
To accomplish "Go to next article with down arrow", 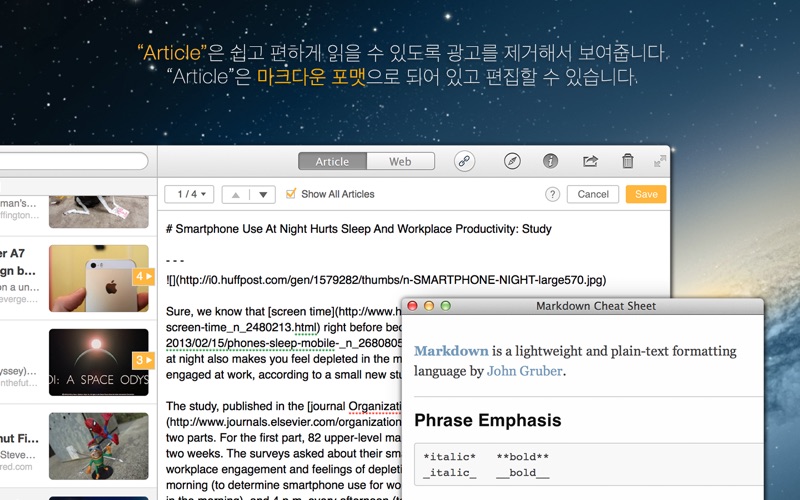I will coord(263,194).
